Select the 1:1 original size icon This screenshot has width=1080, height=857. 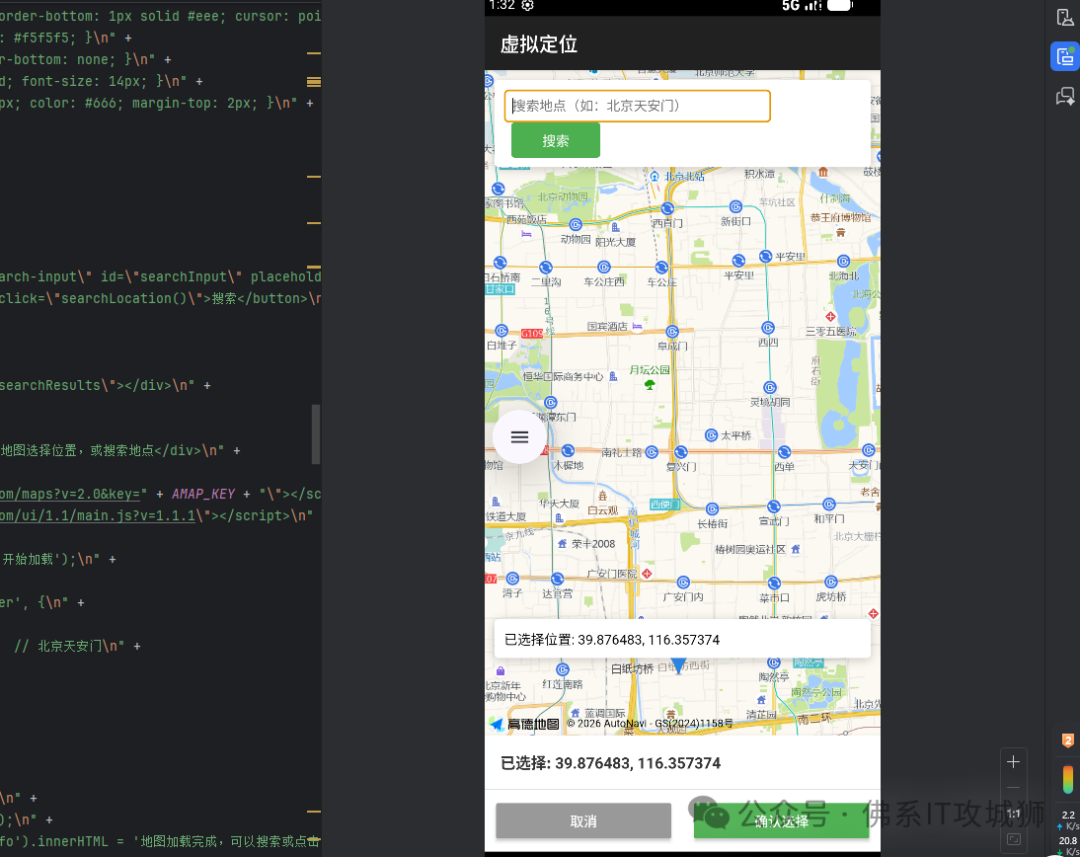coord(1013,813)
